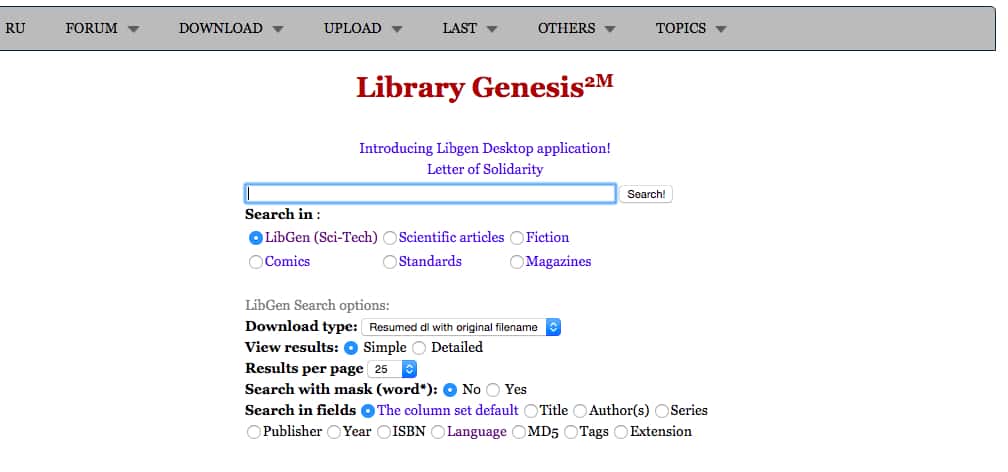Viewport: 1008px width, 472px height.
Task: Switch View results to Detailed
Action: (x=419, y=348)
